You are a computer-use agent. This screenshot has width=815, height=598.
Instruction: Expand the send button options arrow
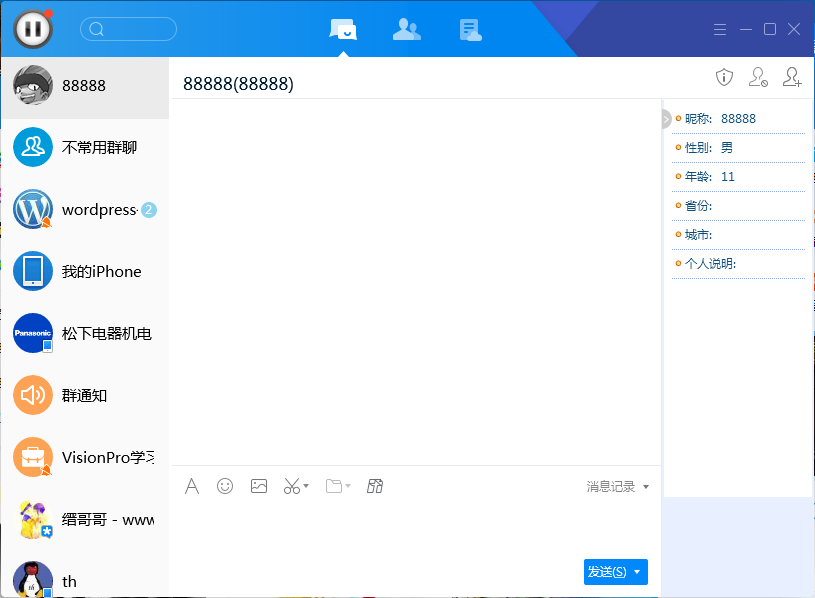click(637, 572)
